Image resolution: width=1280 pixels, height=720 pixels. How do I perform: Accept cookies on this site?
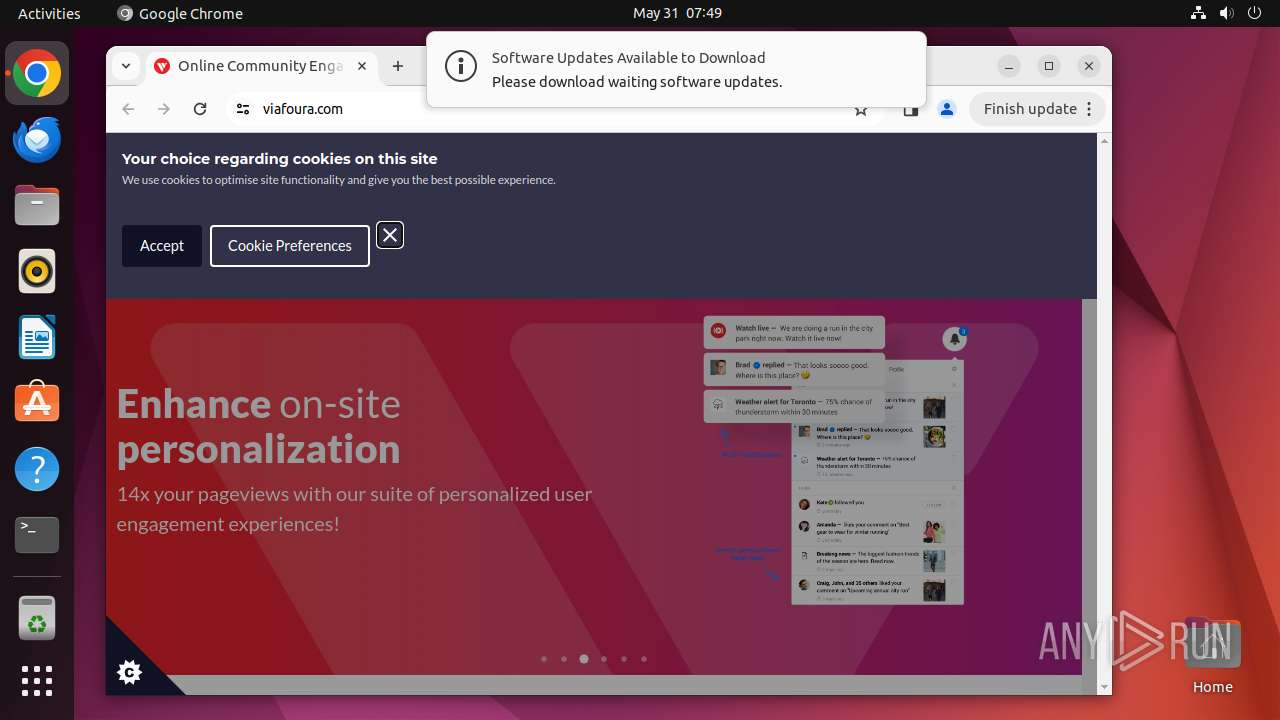(162, 246)
